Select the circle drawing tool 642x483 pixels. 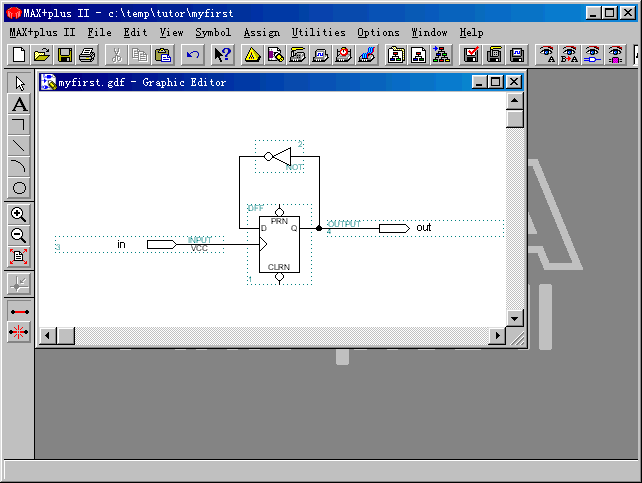[x=19, y=188]
